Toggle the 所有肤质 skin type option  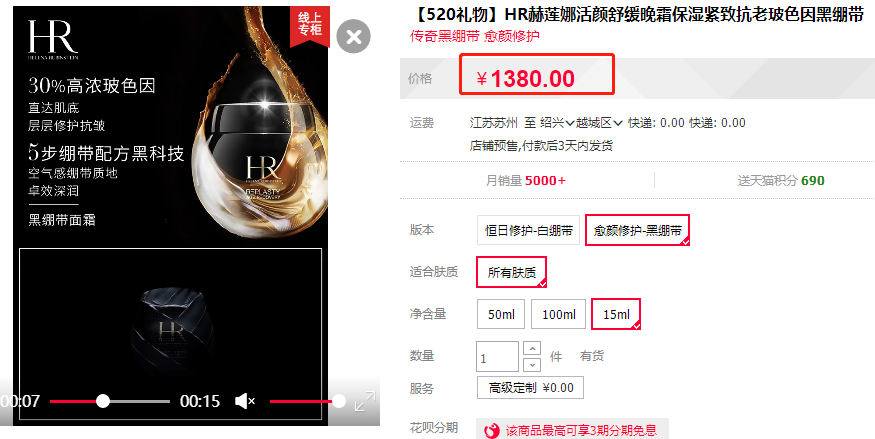tap(511, 272)
